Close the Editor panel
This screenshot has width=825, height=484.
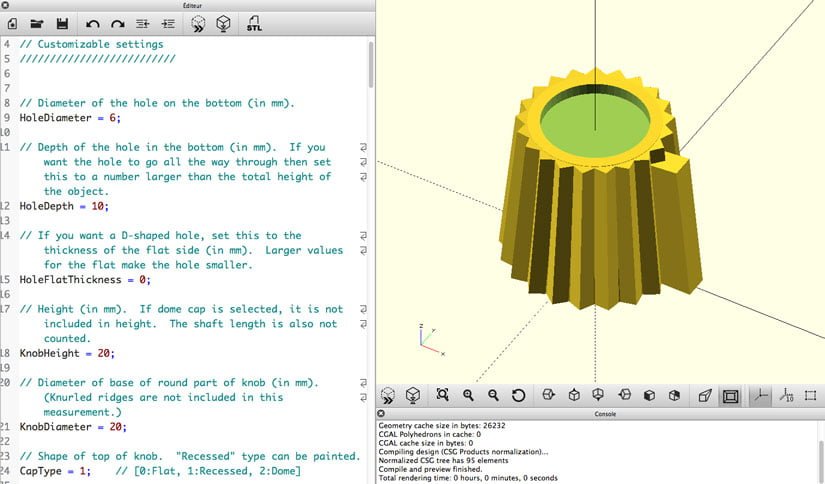coord(5,5)
